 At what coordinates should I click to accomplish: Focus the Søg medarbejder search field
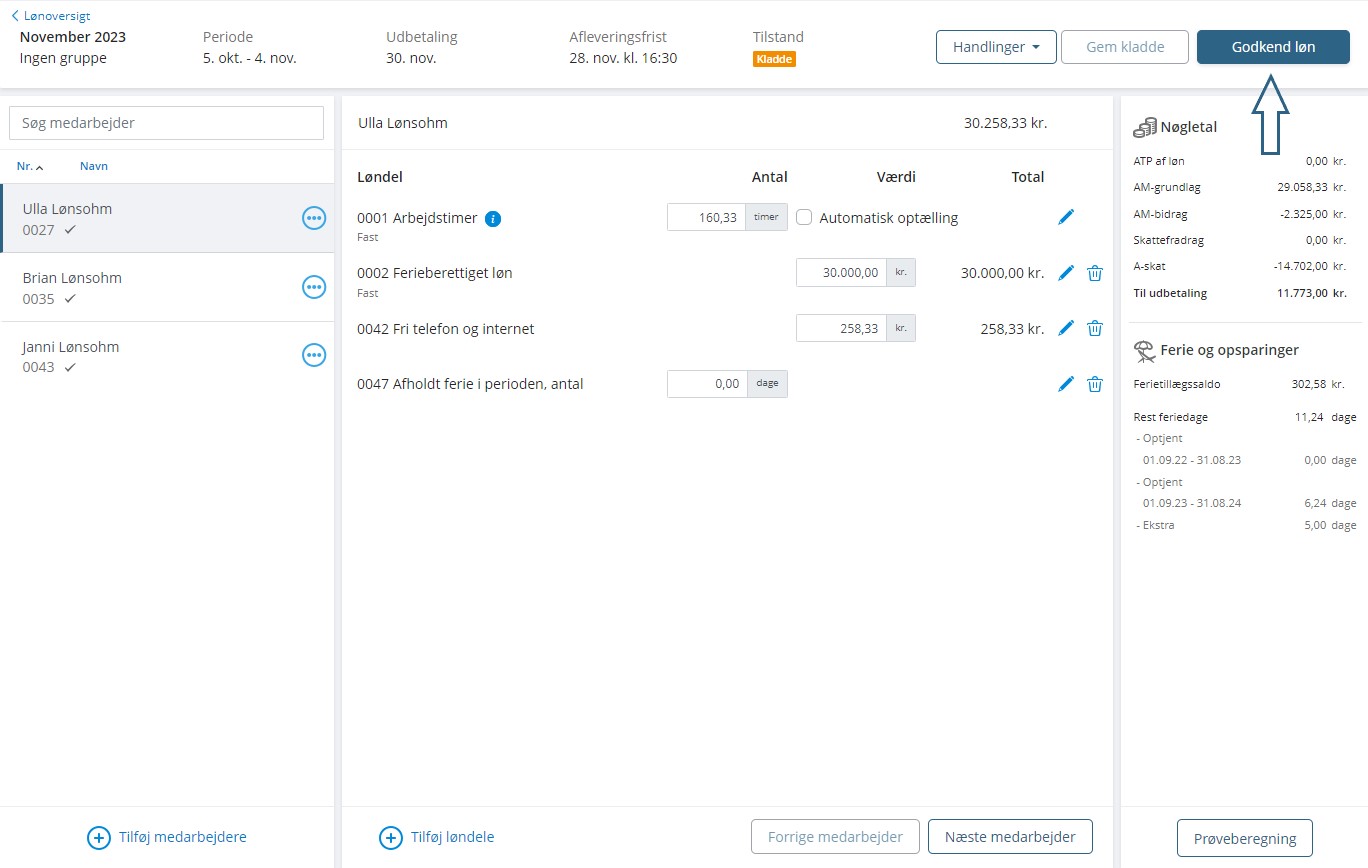coord(166,123)
